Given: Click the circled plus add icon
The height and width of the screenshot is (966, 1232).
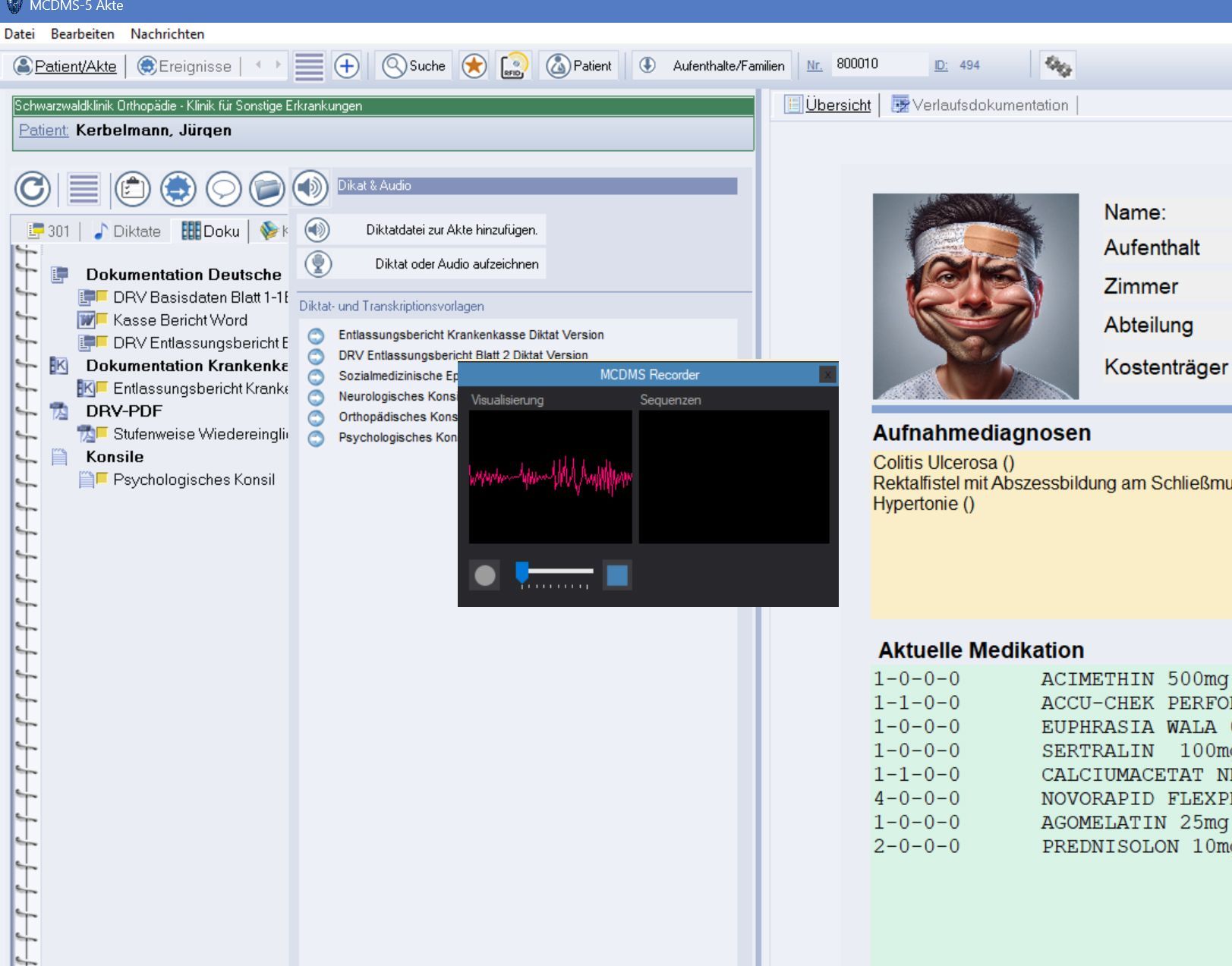Looking at the screenshot, I should point(347,66).
